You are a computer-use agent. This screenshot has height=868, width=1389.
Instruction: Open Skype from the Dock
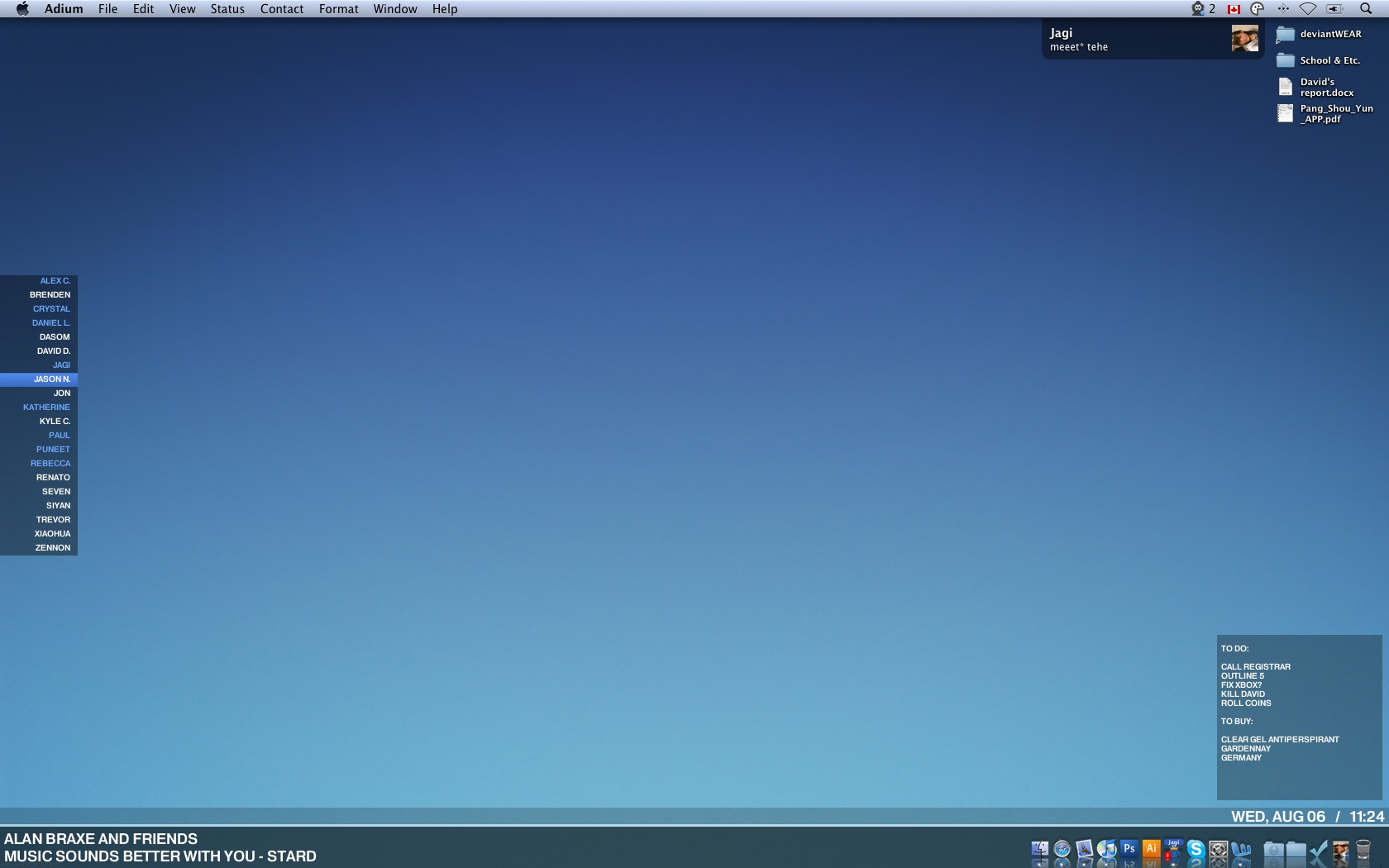(1196, 850)
